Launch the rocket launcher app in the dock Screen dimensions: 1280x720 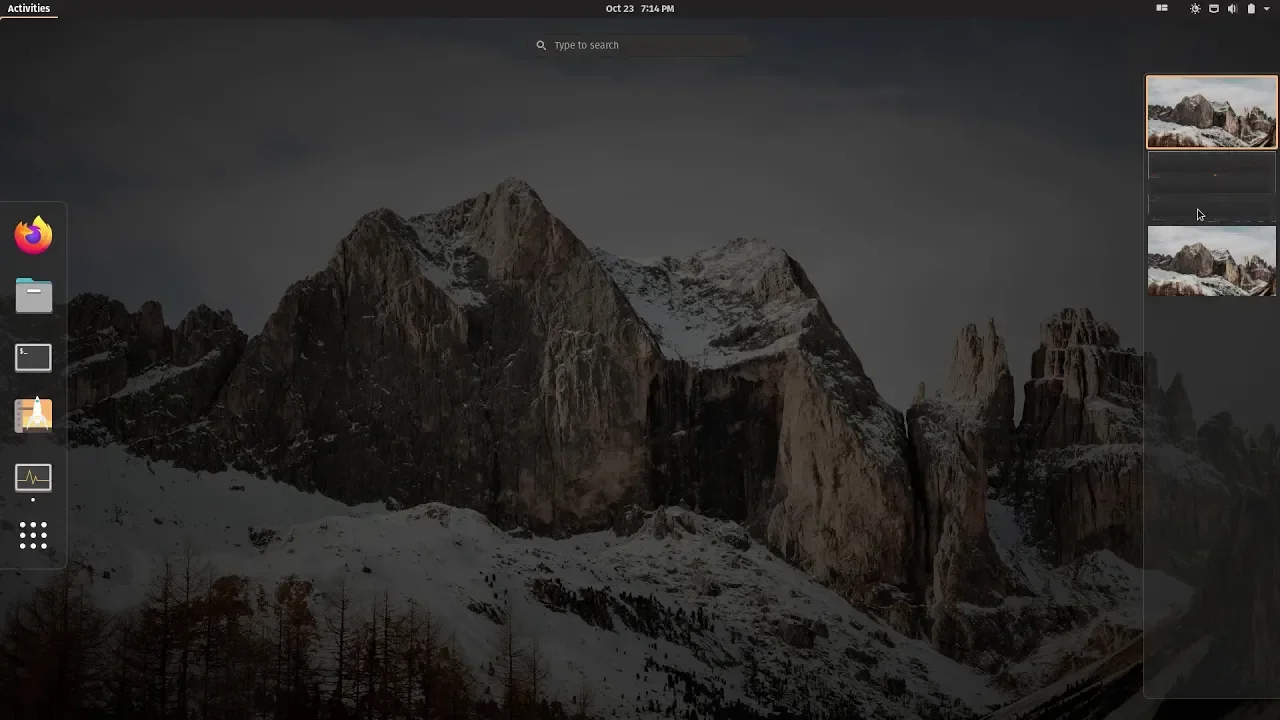click(33, 416)
